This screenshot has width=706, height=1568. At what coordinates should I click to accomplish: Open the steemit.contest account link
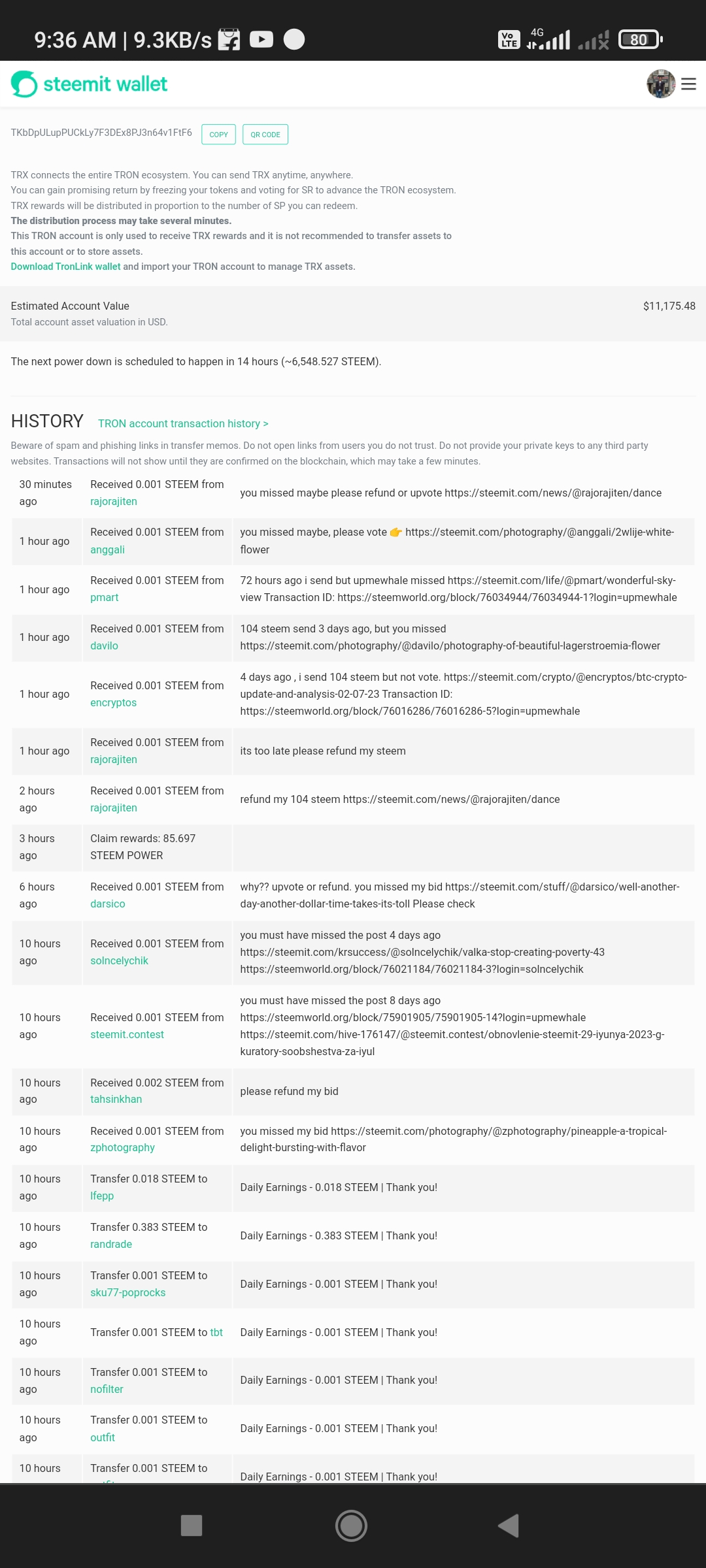127,1034
